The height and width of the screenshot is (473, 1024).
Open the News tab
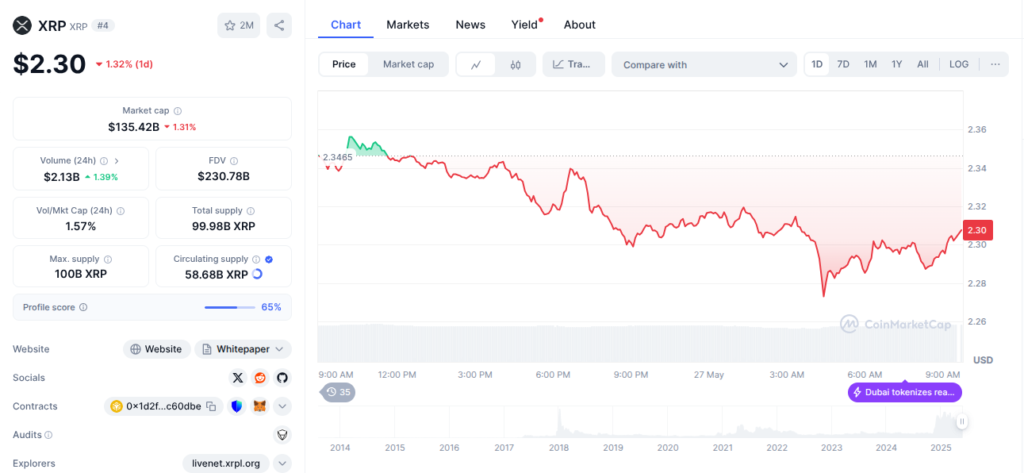pyautogui.click(x=470, y=25)
